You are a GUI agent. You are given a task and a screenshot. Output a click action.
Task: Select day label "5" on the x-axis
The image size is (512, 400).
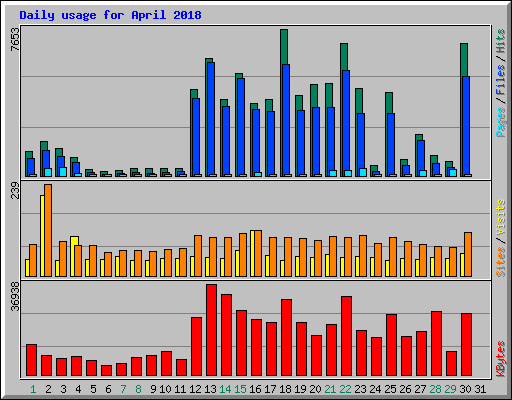pyautogui.click(x=93, y=389)
